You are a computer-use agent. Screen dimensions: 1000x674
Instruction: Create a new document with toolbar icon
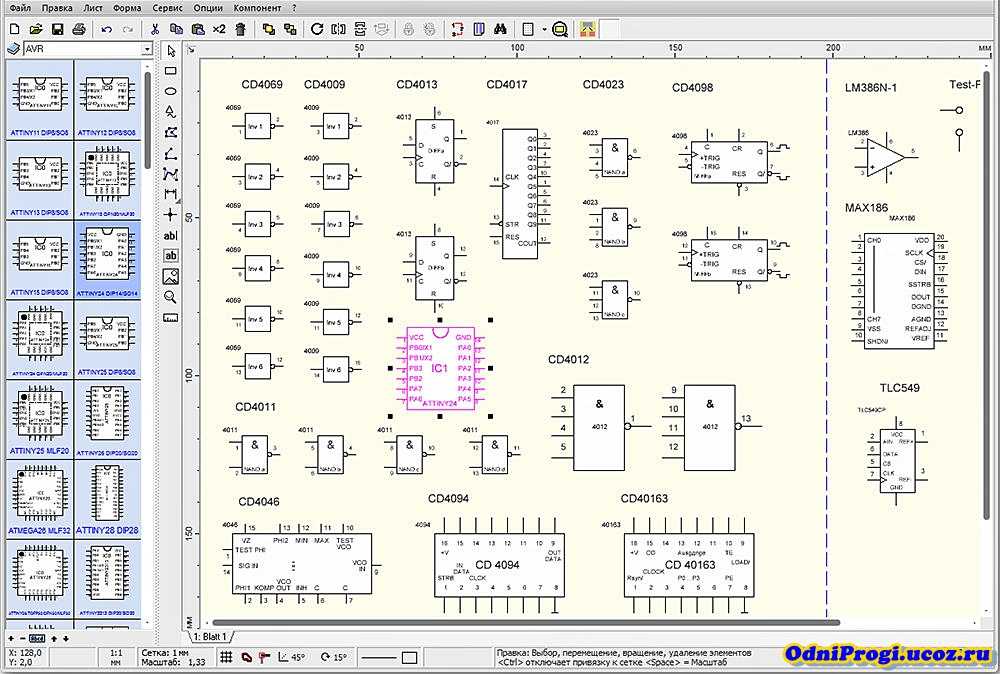15,29
